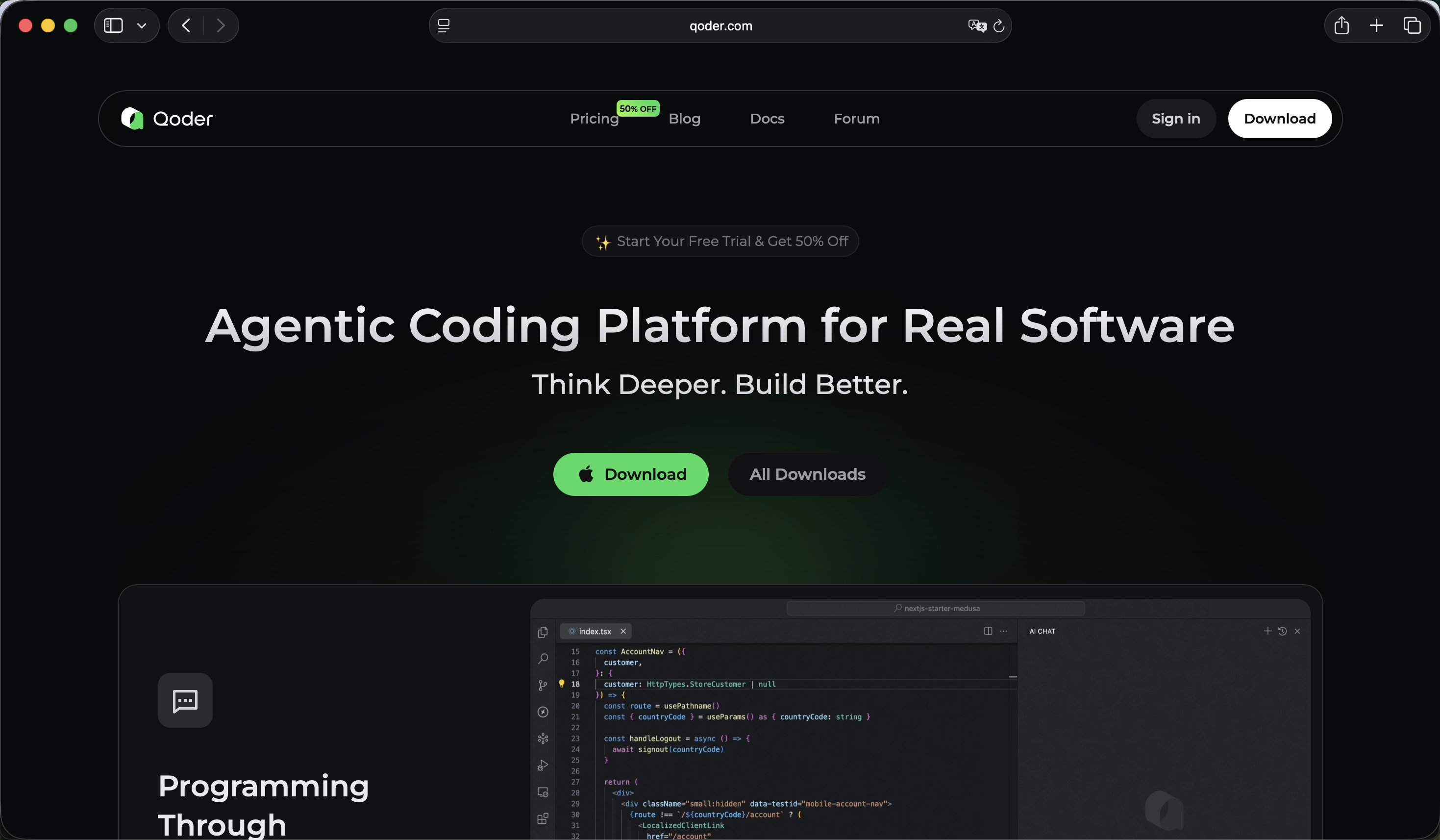Image resolution: width=1440 pixels, height=840 pixels.
Task: Click the Free Trial 50% Off banner
Action: click(x=720, y=241)
